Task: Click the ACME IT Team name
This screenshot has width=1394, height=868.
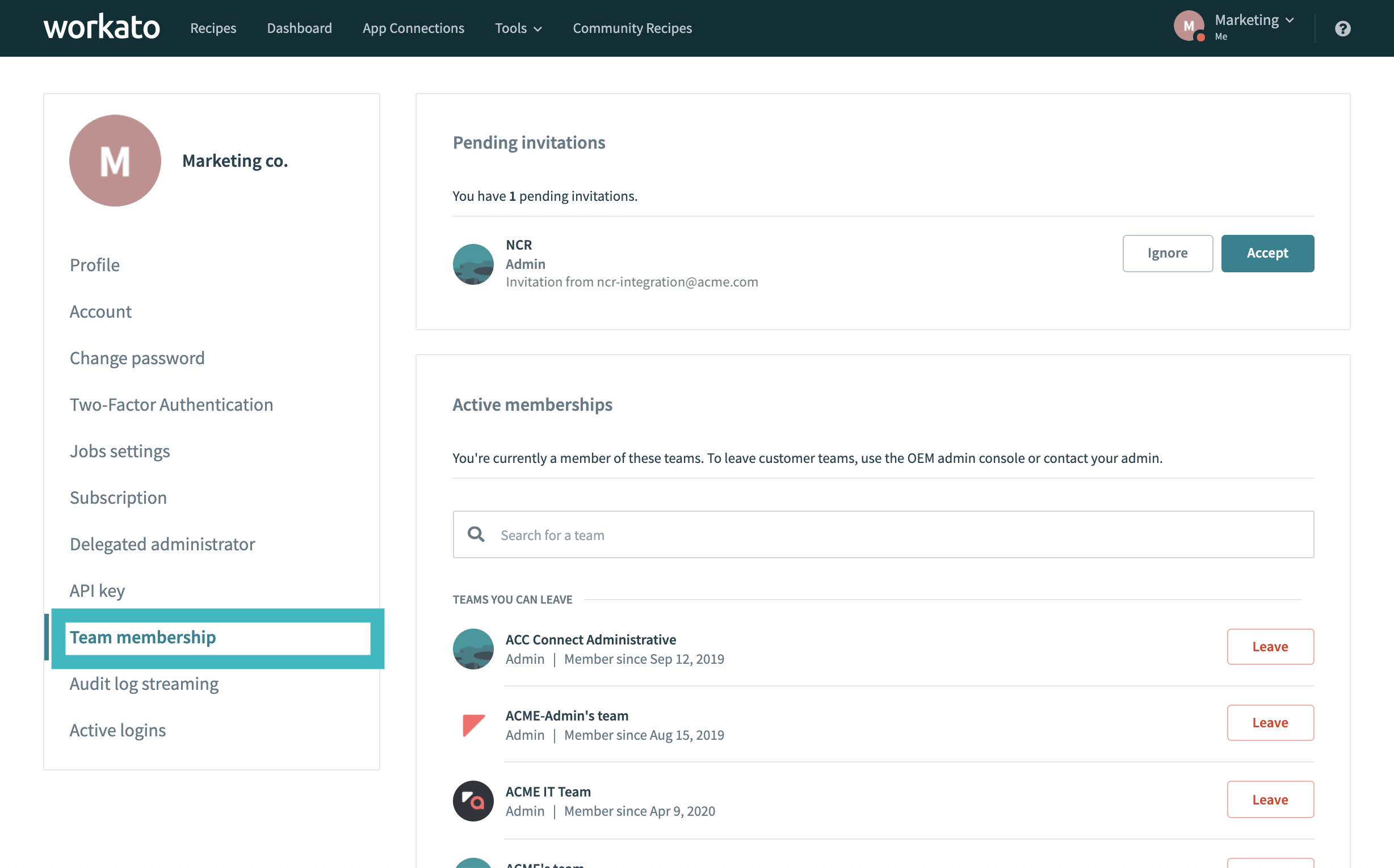Action: pyautogui.click(x=548, y=791)
